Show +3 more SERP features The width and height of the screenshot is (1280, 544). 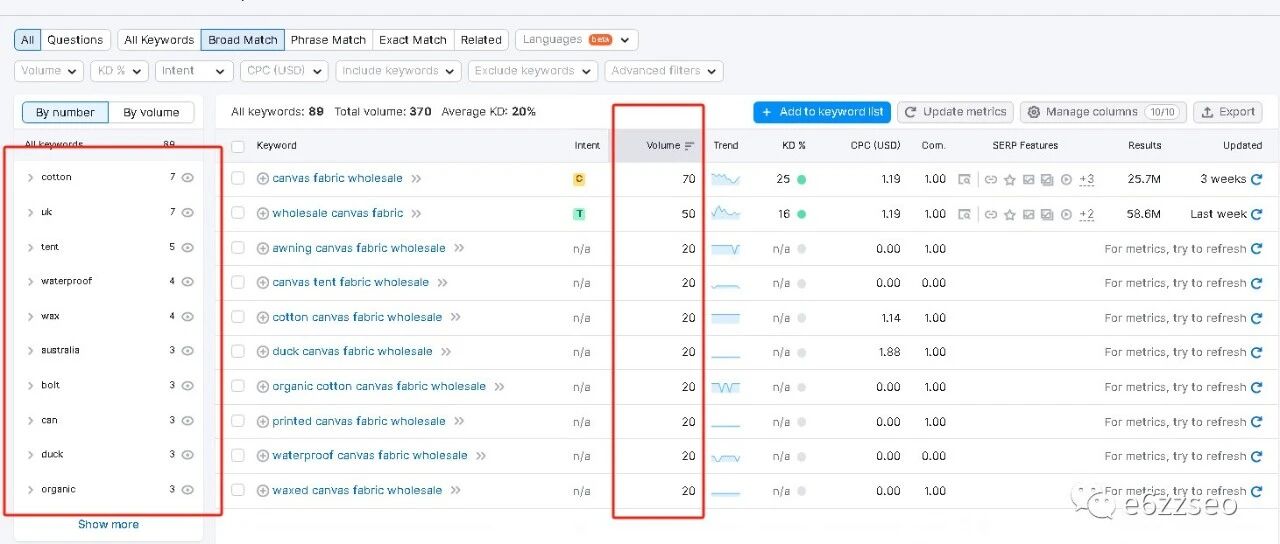click(1086, 180)
